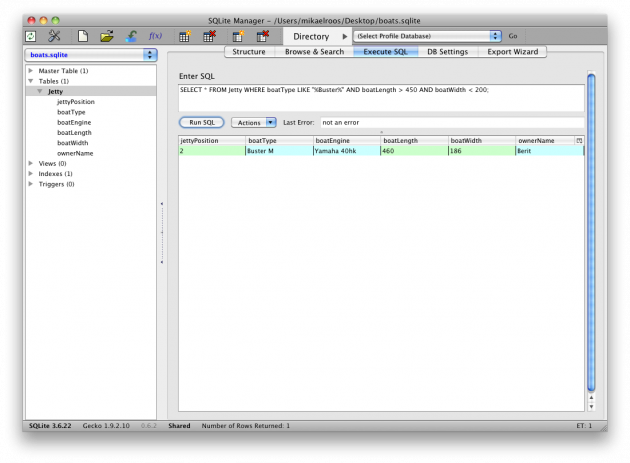
Task: Open the Select Profile Database dropdown
Action: pyautogui.click(x=427, y=36)
